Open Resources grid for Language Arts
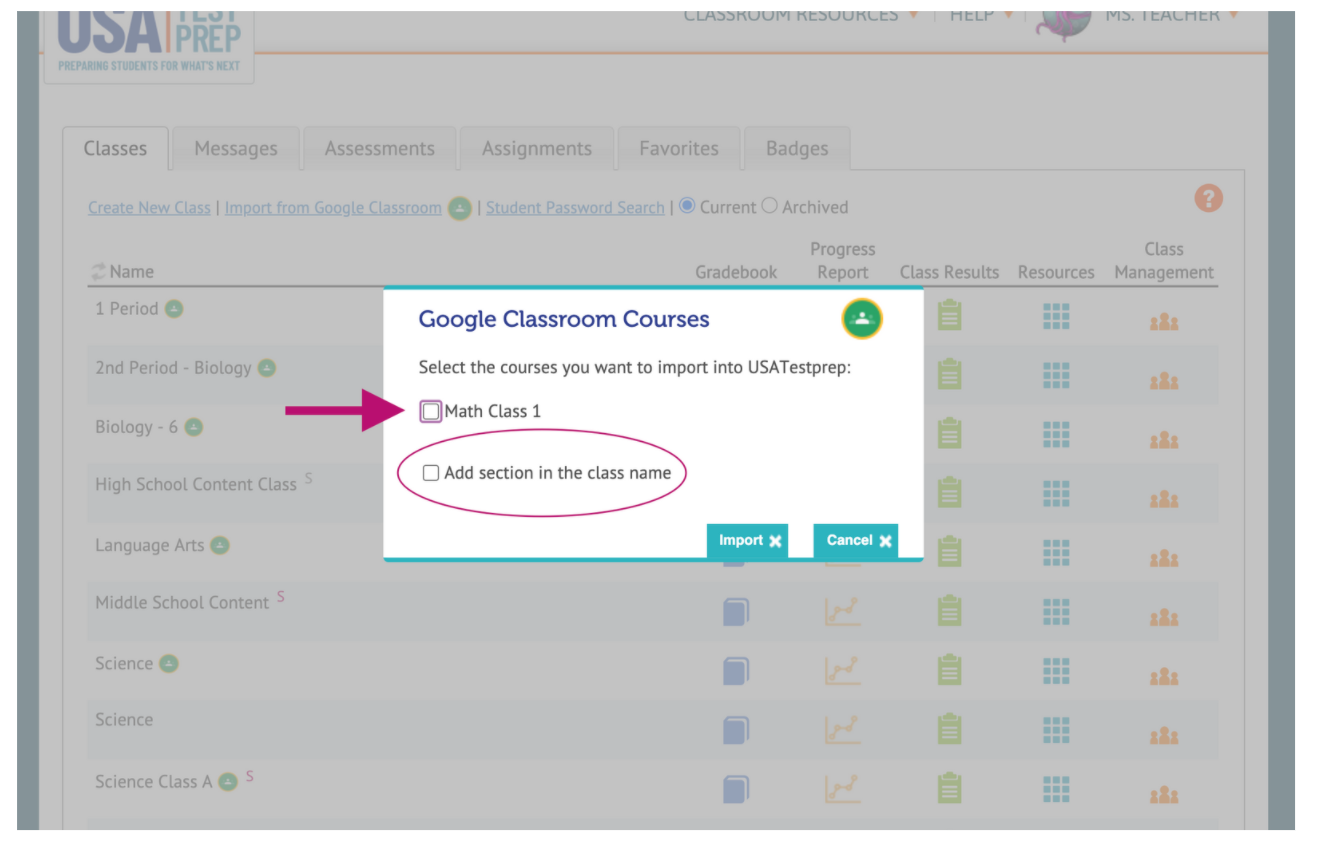This screenshot has height=844, width=1318. [1056, 553]
